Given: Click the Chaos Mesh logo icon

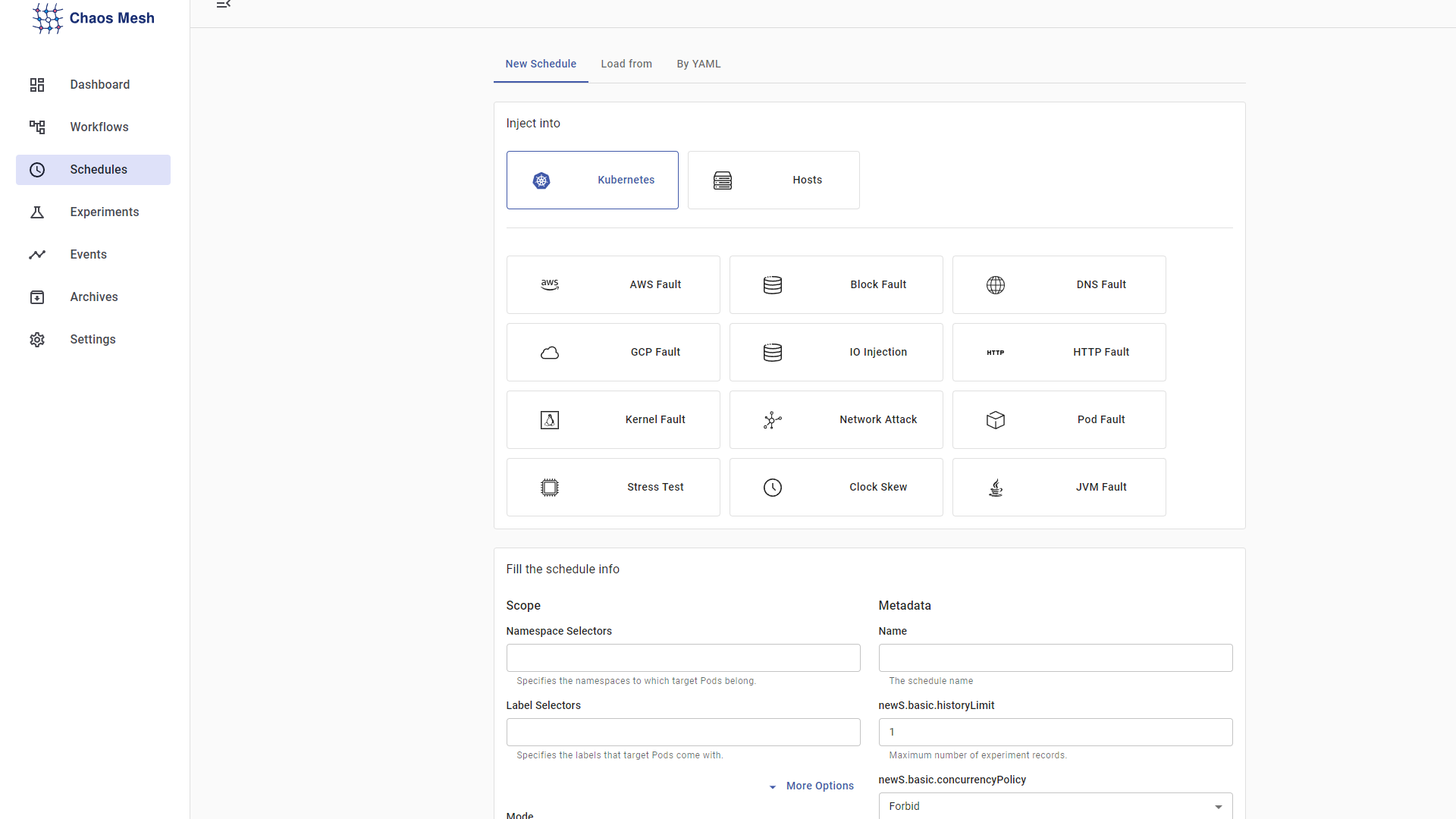Looking at the screenshot, I should (47, 18).
